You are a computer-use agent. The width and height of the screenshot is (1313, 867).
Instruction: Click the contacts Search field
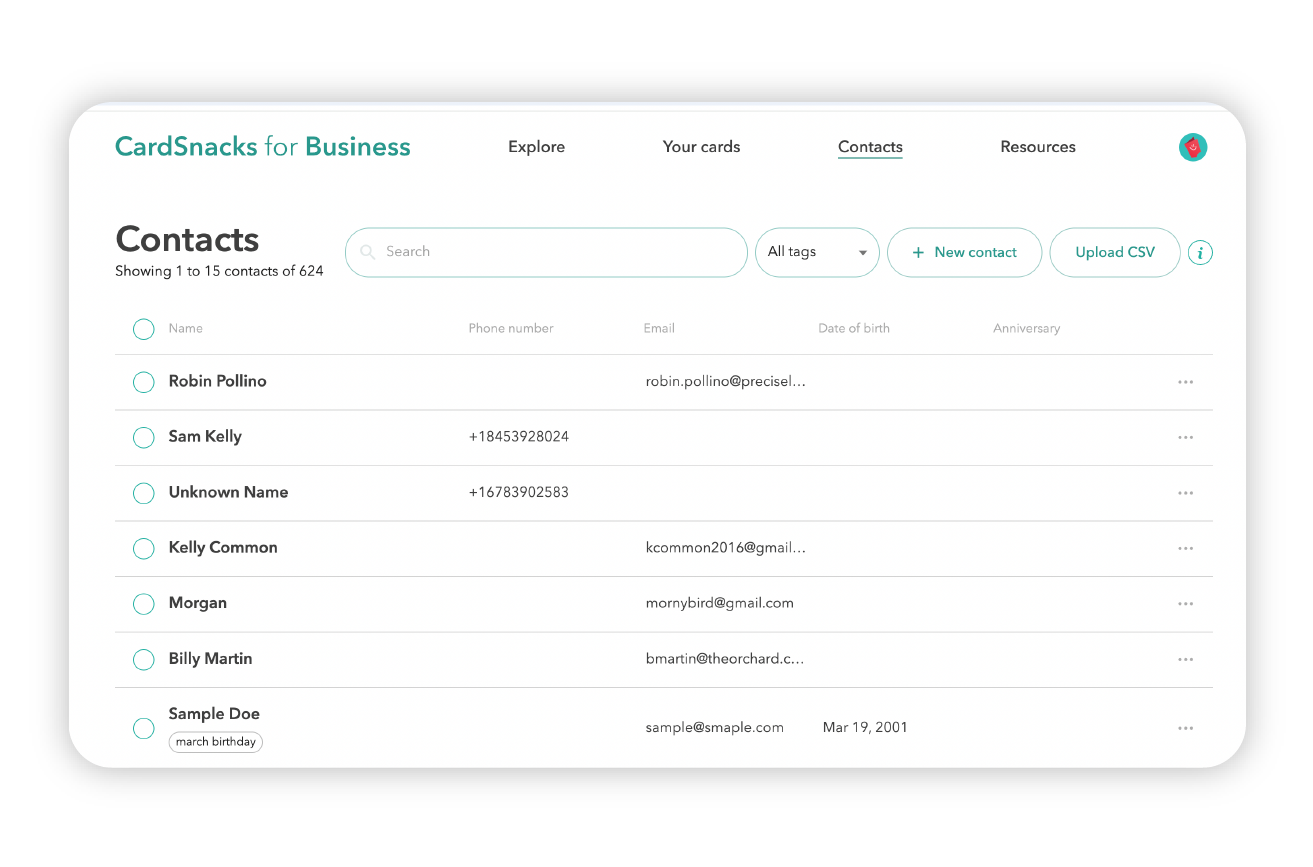[546, 253]
